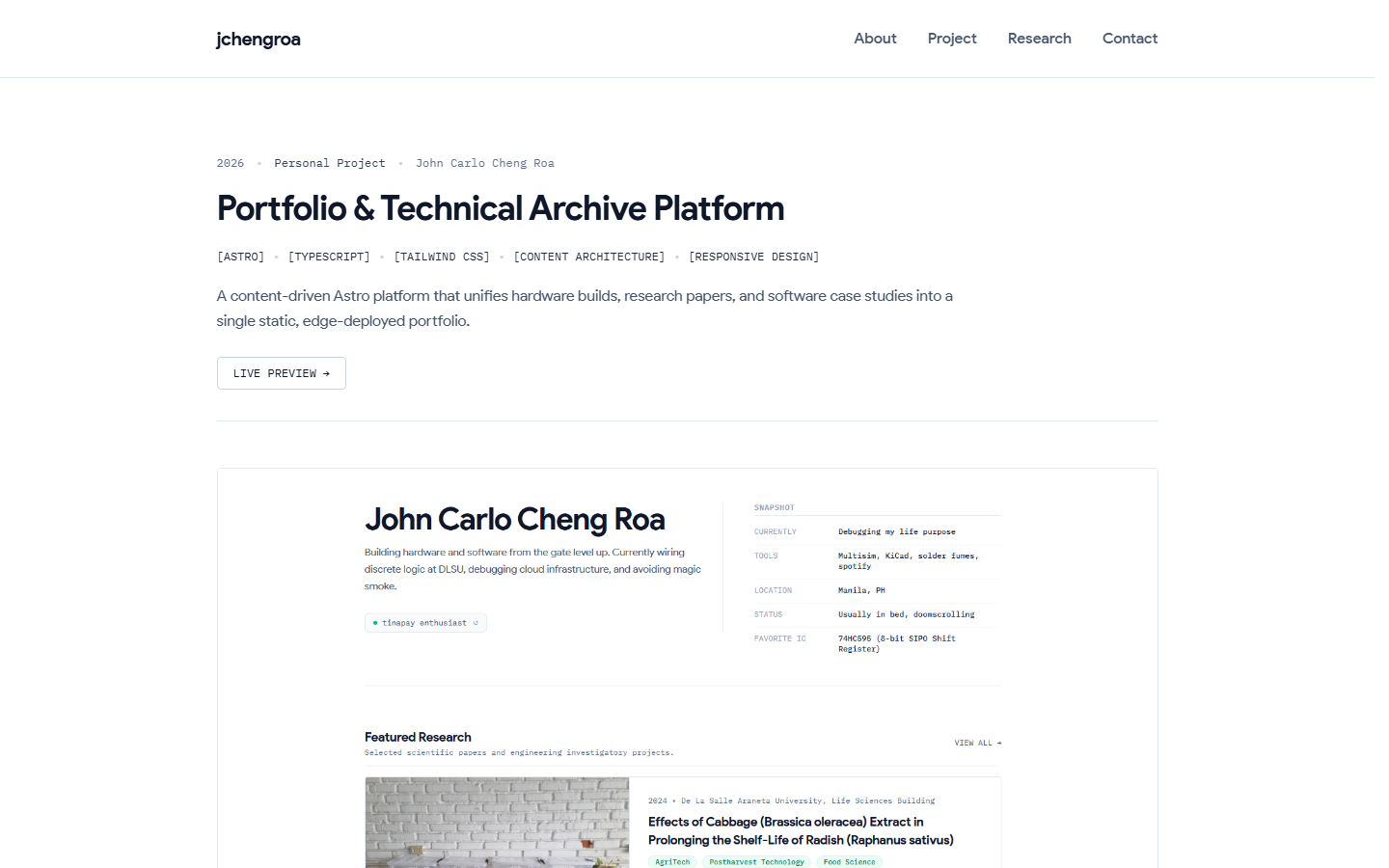Click the Food Science tag

[x=849, y=861]
